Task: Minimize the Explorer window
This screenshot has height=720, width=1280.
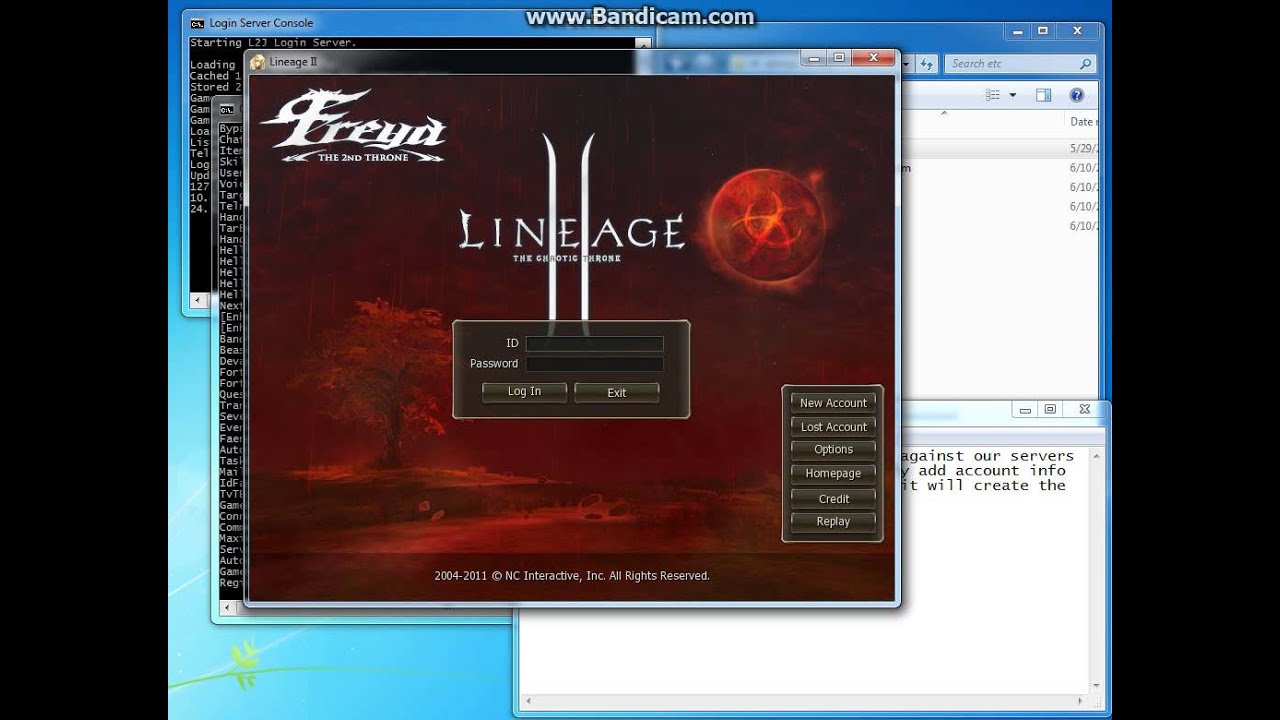Action: 1016,31
